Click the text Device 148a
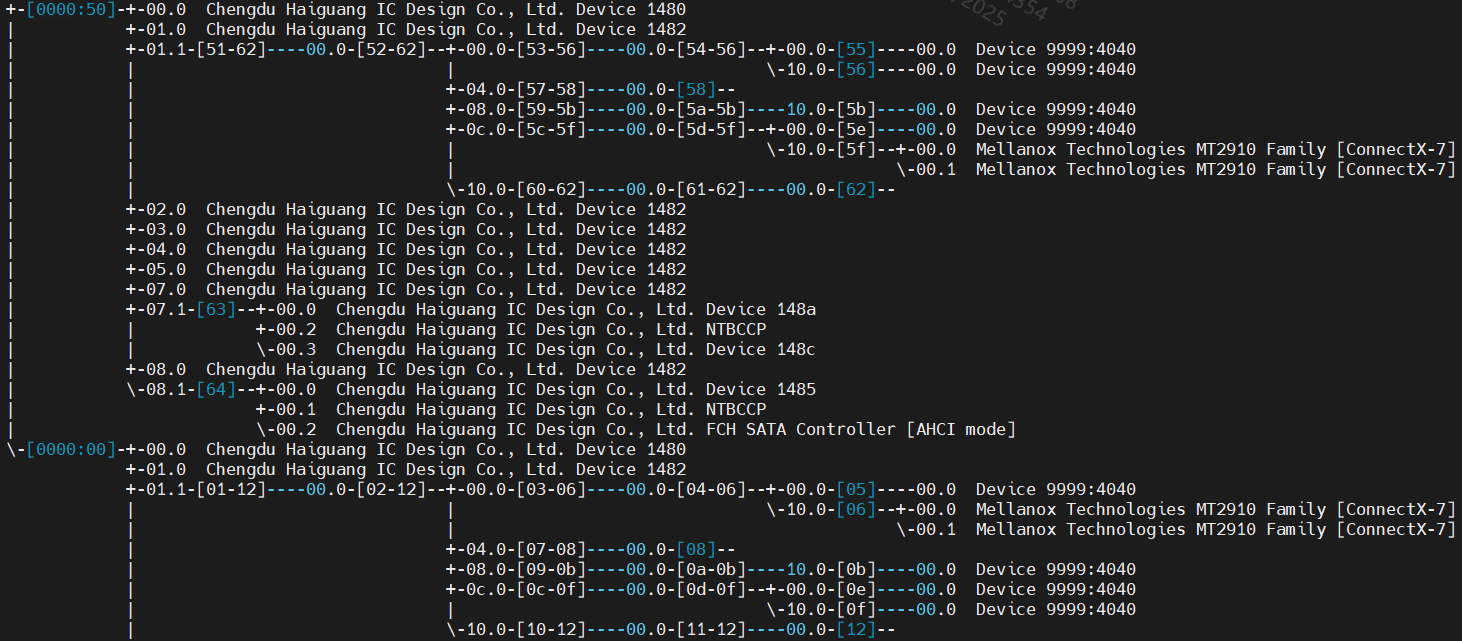 761,309
